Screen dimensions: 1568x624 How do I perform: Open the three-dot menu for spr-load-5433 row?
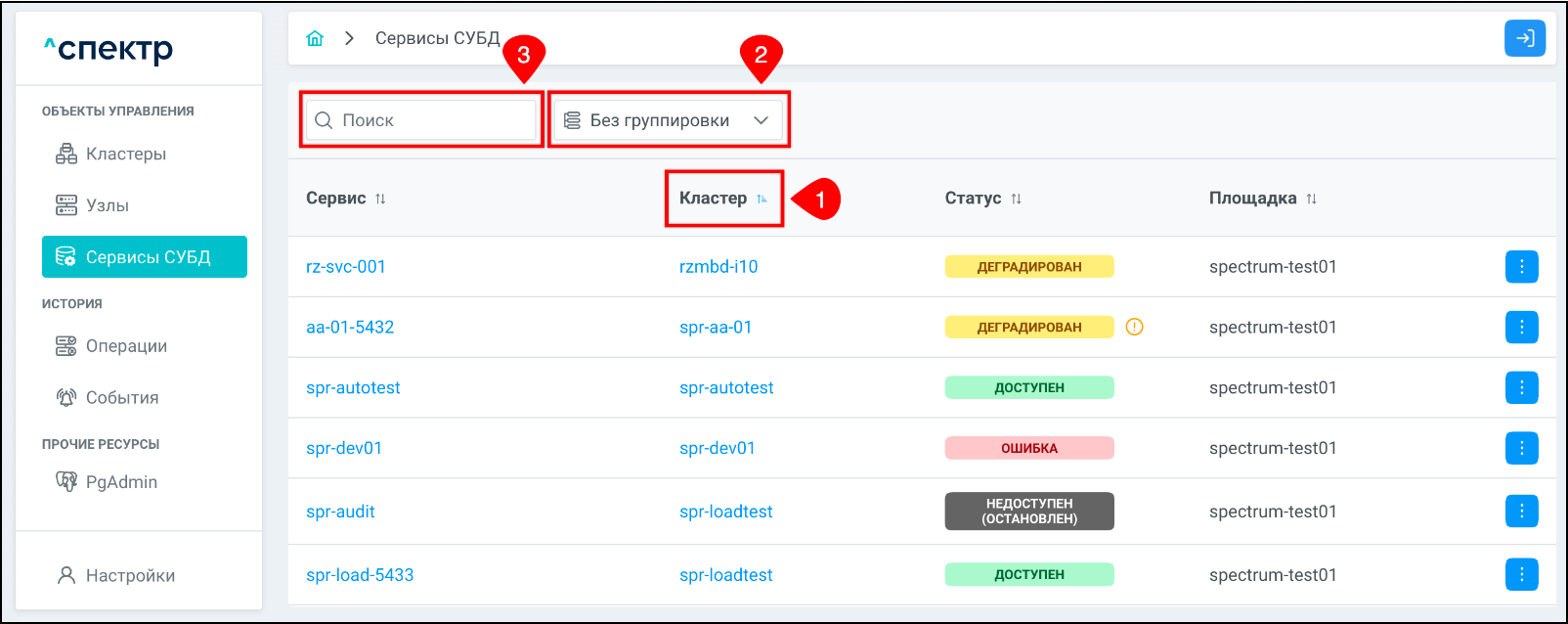tap(1521, 574)
